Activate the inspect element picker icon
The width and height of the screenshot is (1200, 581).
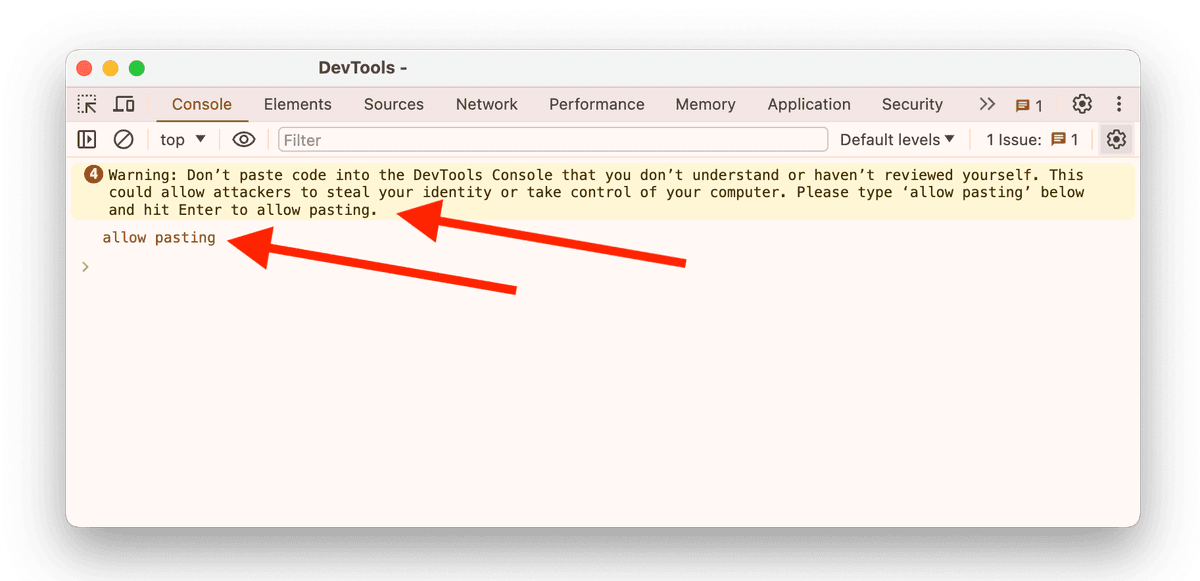tap(87, 104)
